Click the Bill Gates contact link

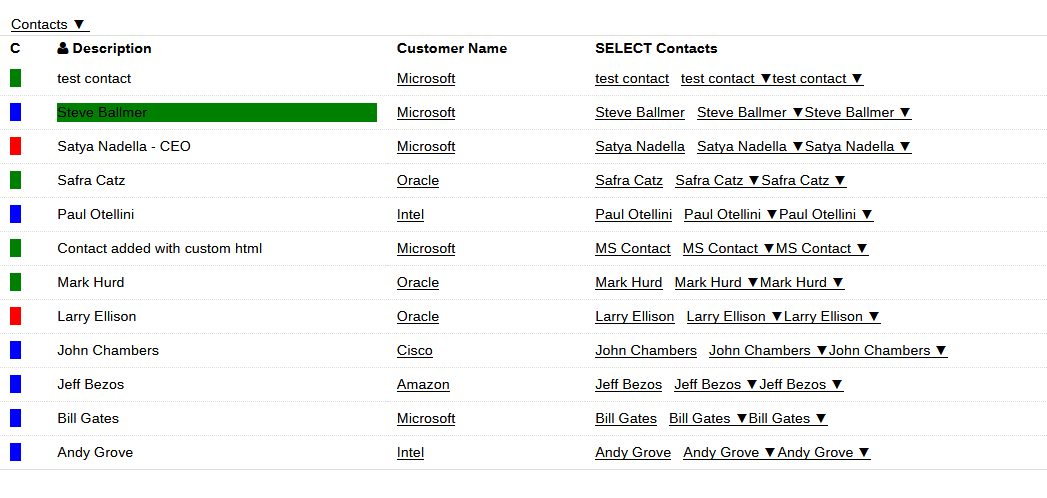625,418
